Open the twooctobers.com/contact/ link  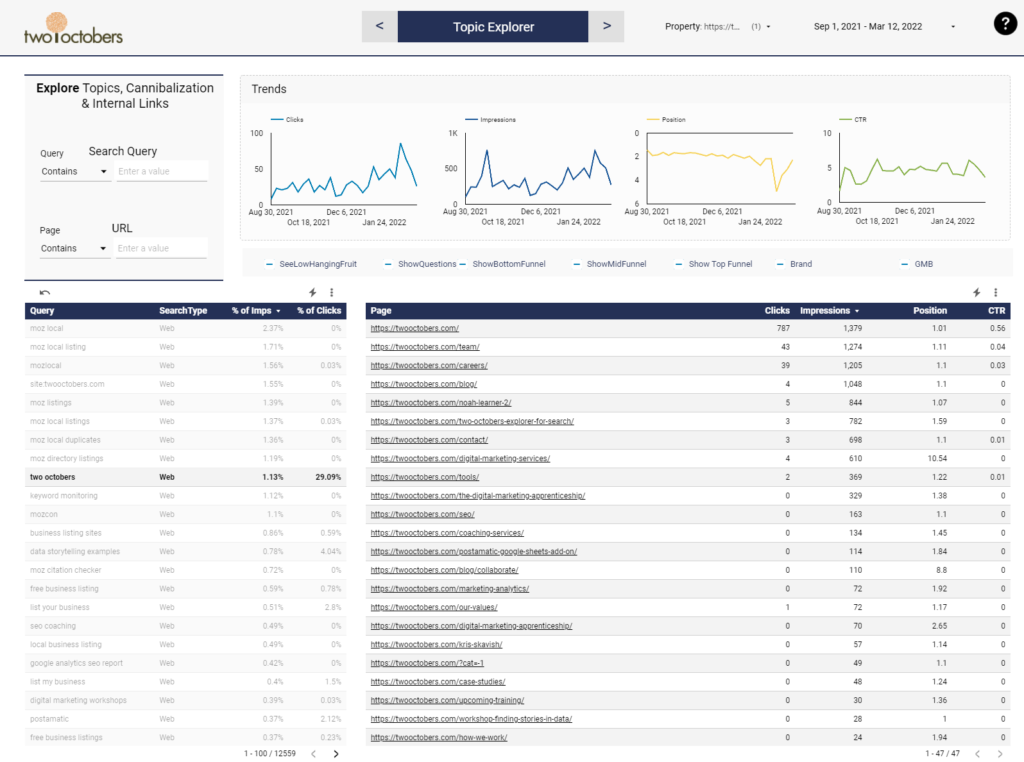429,440
